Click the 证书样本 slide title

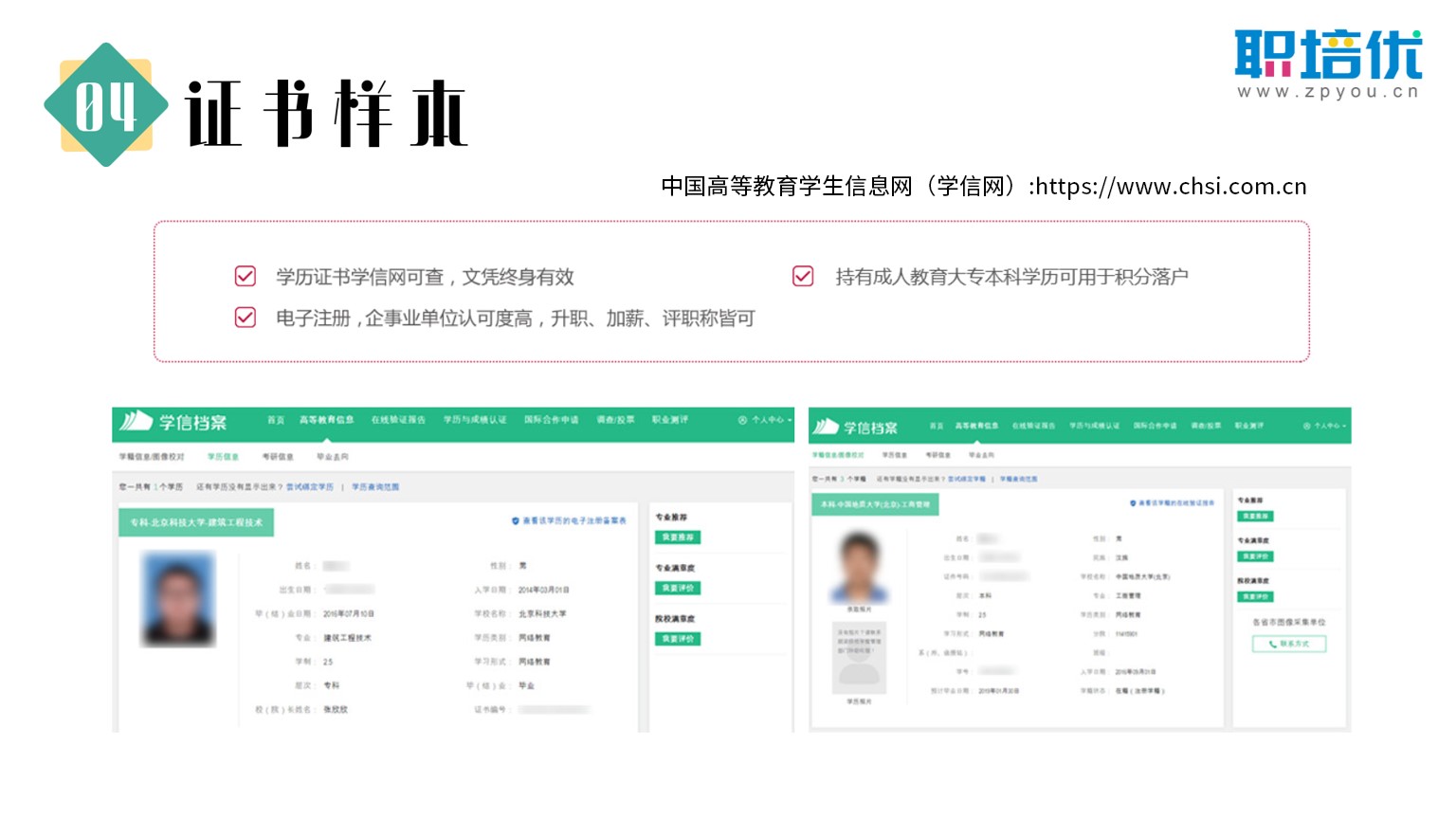tap(326, 113)
